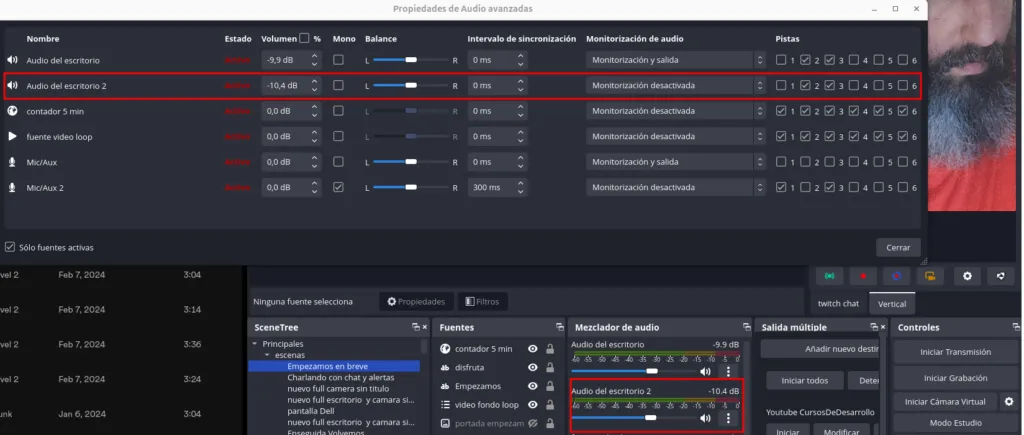The width and height of the screenshot is (1024, 435).
Task: Open virtual camera settings gear
Action: (x=1008, y=402)
